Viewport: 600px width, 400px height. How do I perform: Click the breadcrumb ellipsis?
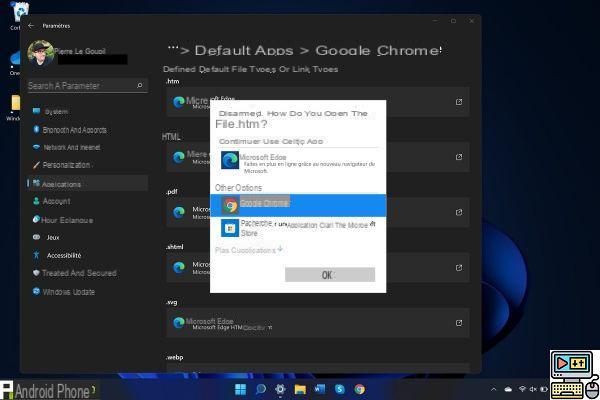point(173,50)
